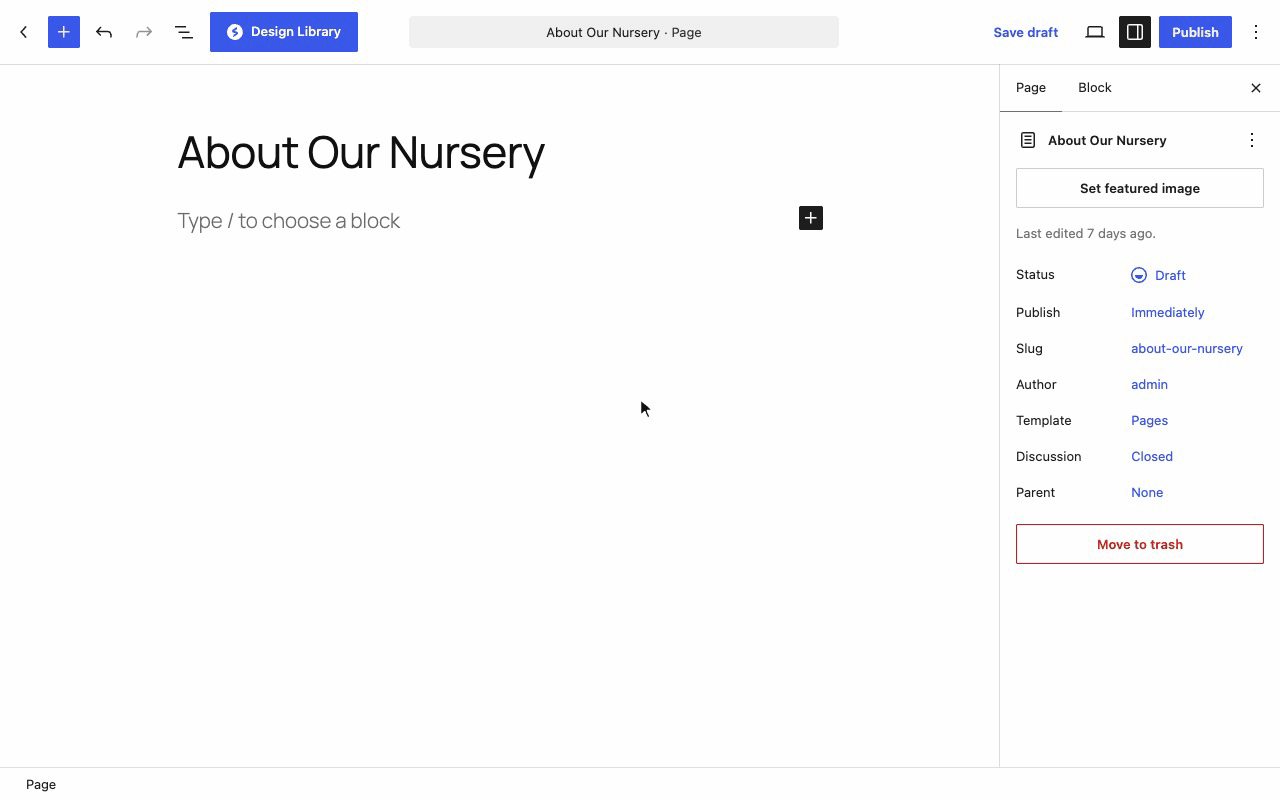This screenshot has width=1280, height=800.
Task: Switch to the Block tab
Action: click(x=1095, y=88)
